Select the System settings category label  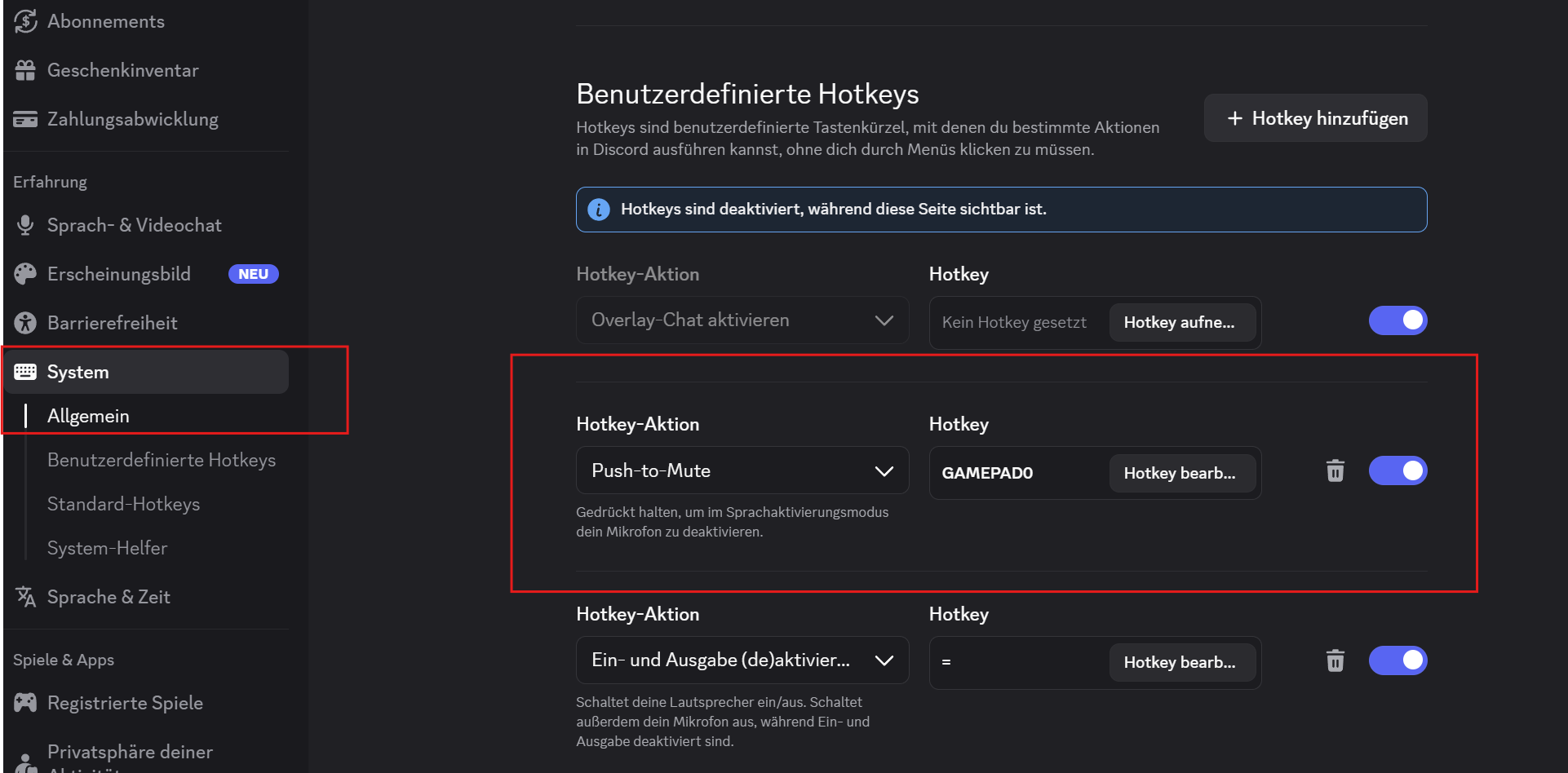(78, 372)
